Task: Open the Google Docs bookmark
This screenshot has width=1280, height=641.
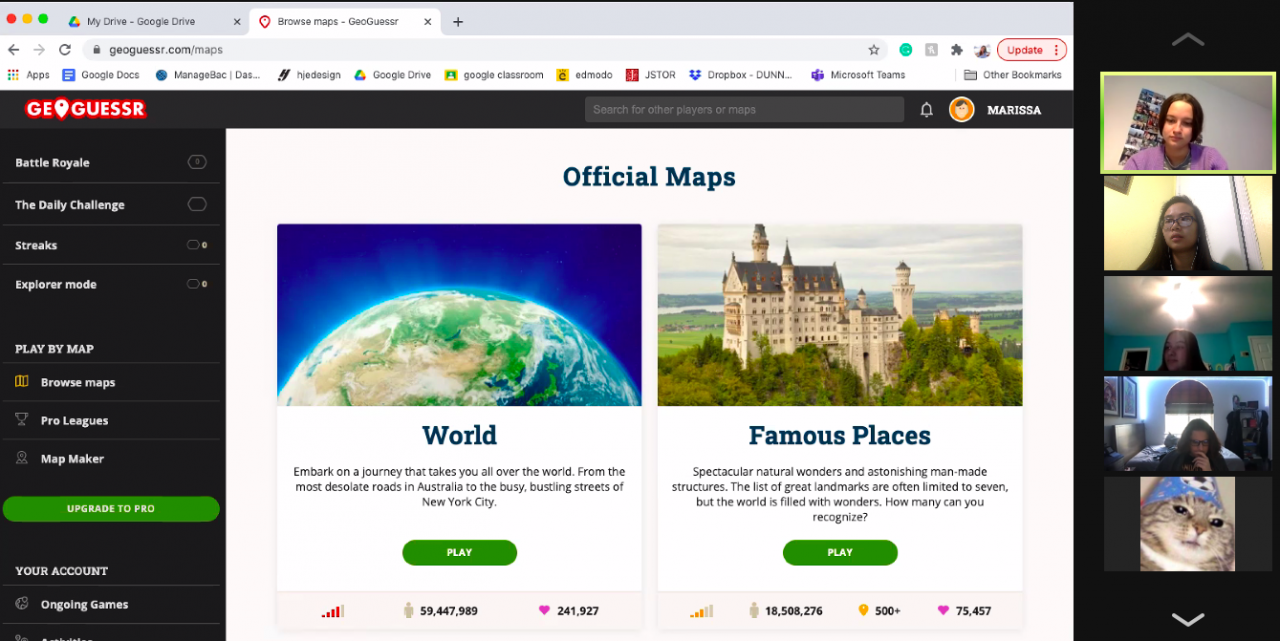Action: point(101,75)
